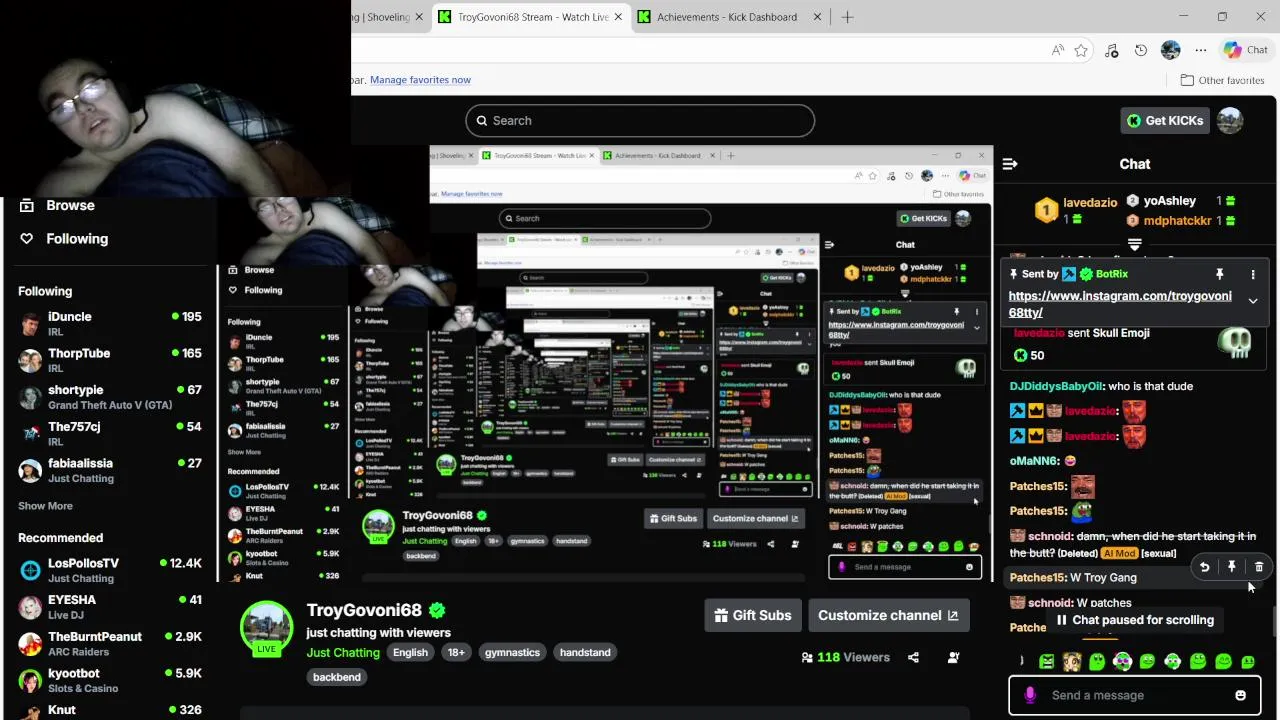Open Edge profile avatar

pyautogui.click(x=1171, y=50)
